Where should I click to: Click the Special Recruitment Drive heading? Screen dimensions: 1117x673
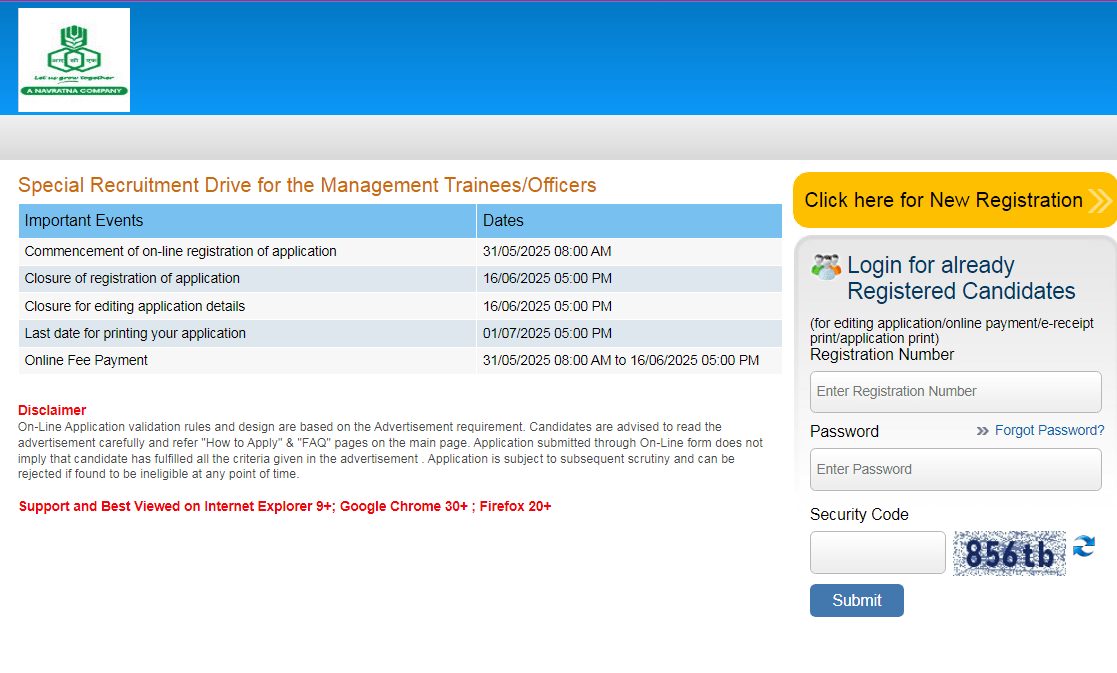pos(307,185)
